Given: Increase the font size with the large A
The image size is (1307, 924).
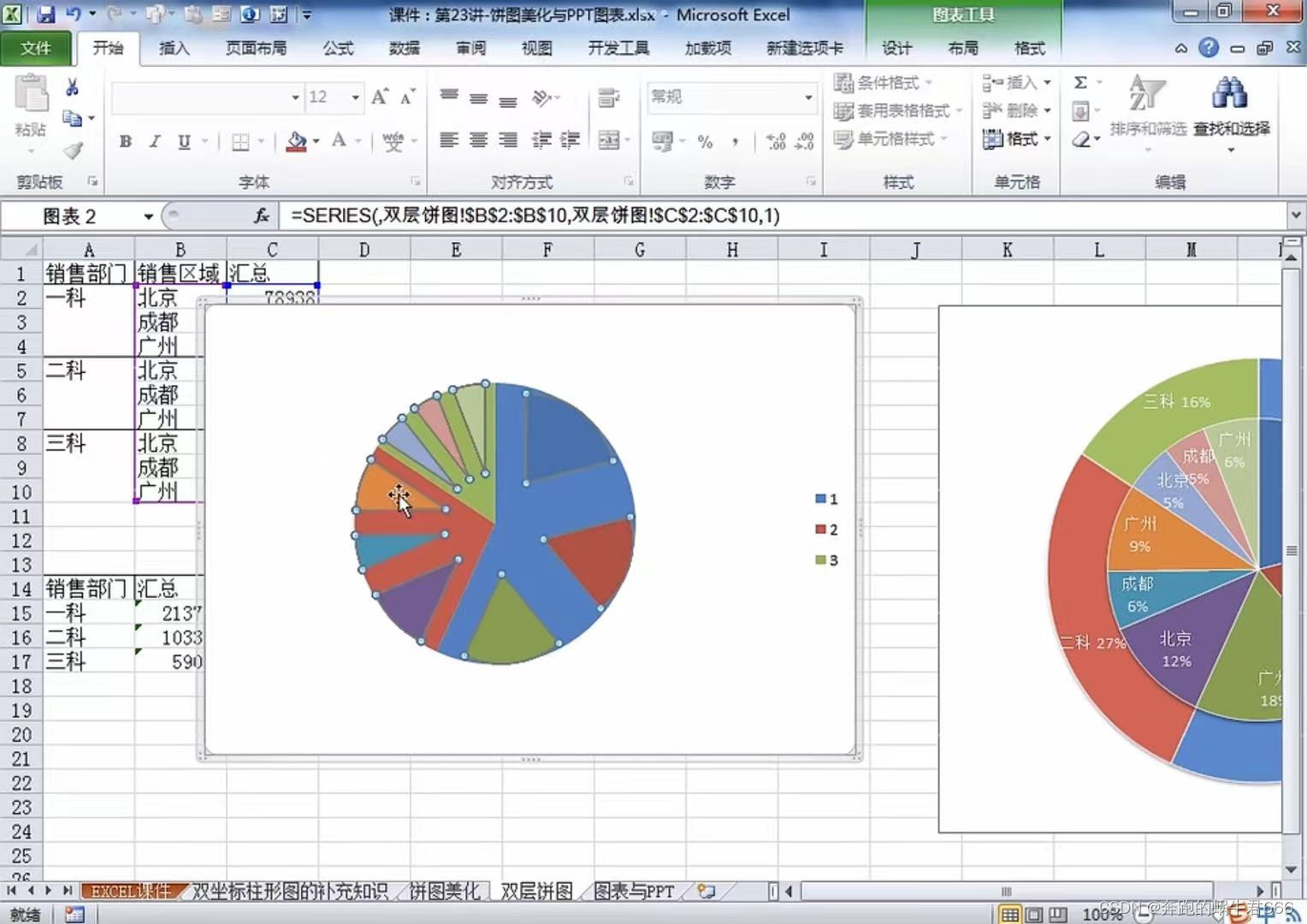Looking at the screenshot, I should (x=380, y=97).
